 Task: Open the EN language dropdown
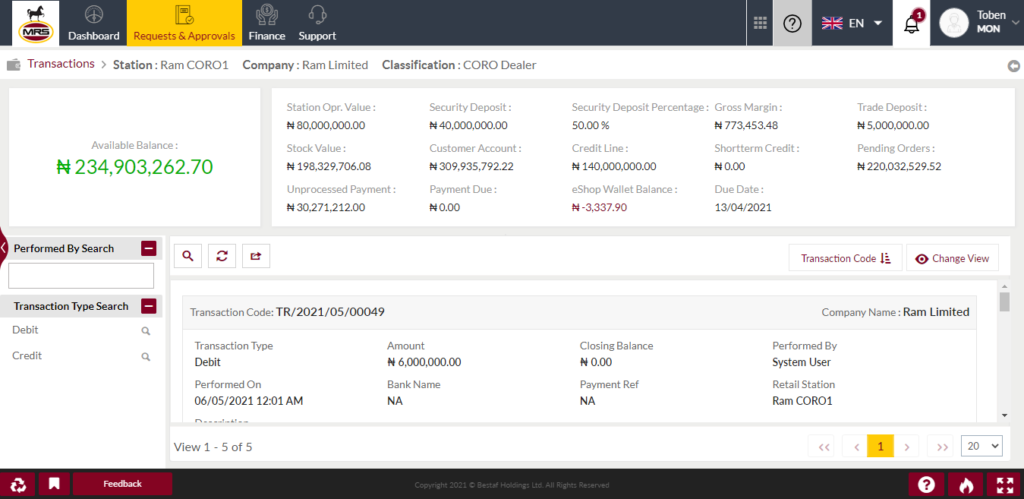click(852, 23)
